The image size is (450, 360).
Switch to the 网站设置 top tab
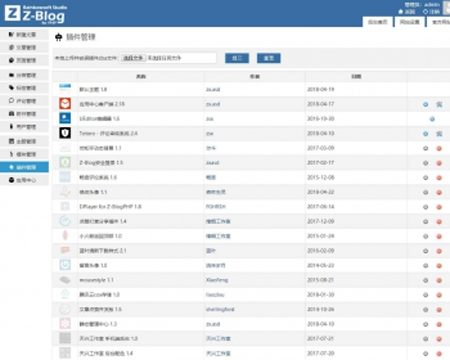pos(410,22)
